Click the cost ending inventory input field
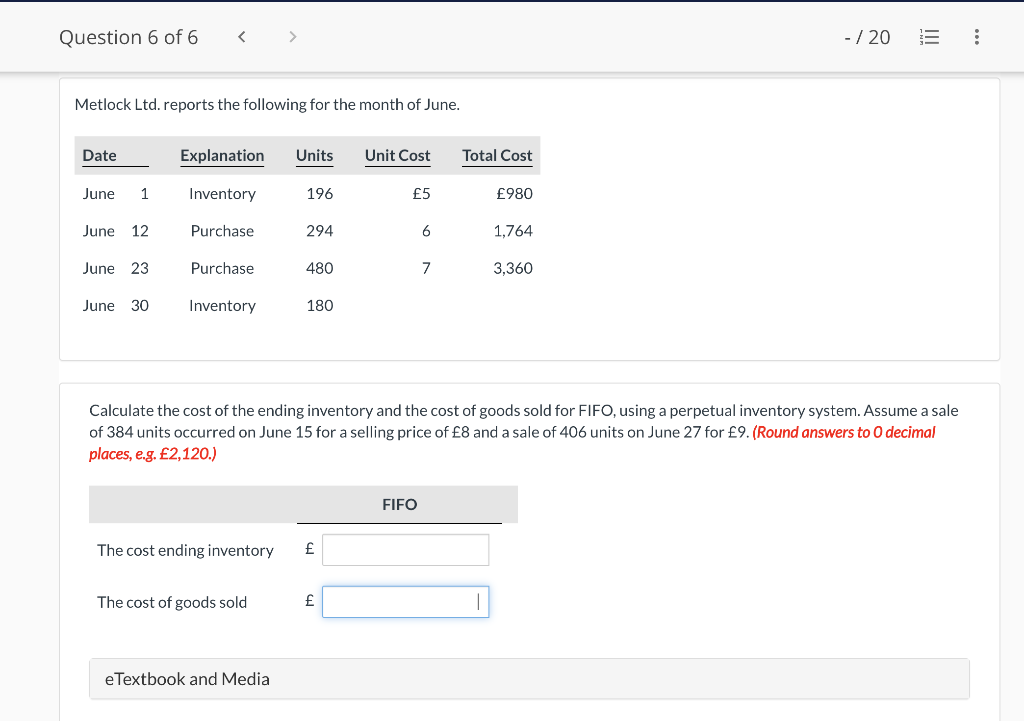The image size is (1024, 721). (406, 550)
